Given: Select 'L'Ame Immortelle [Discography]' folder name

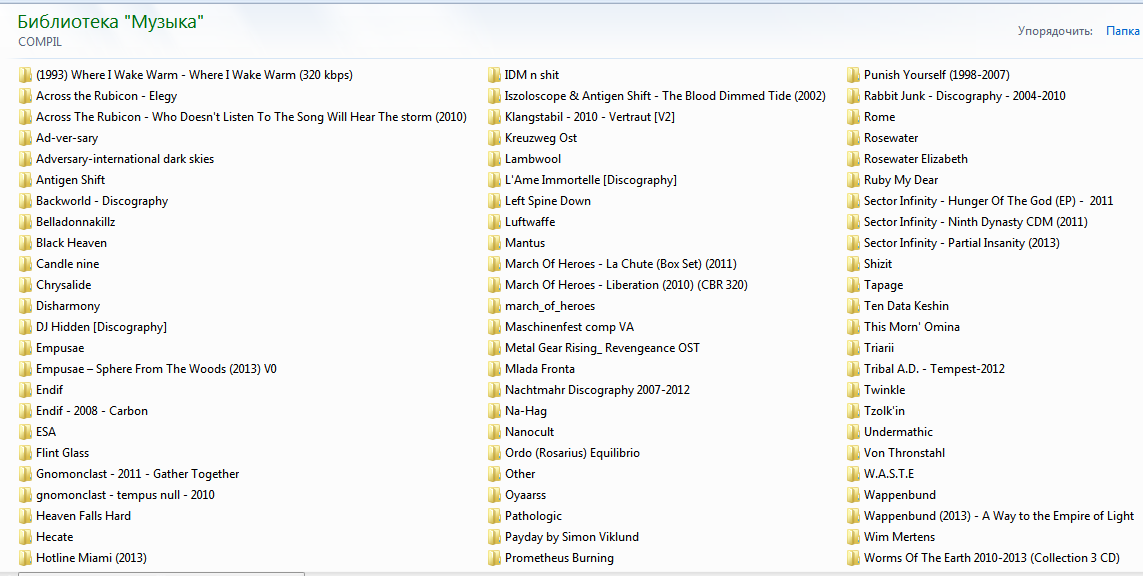Looking at the screenshot, I should tap(590, 179).
